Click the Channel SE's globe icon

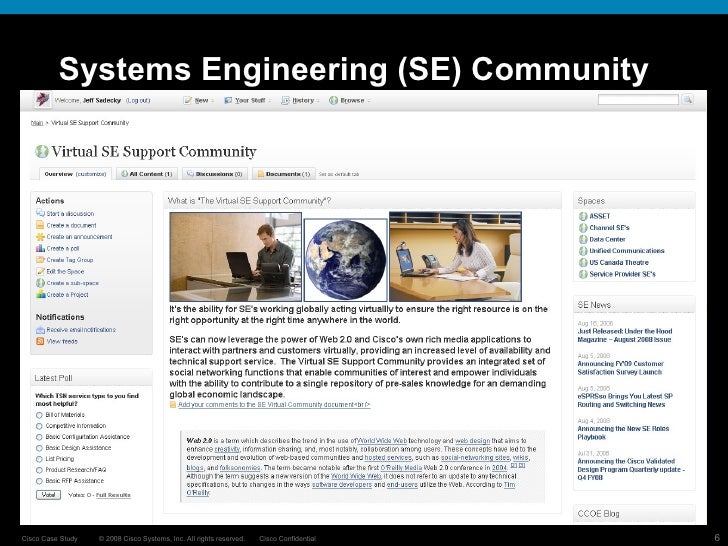tap(583, 228)
